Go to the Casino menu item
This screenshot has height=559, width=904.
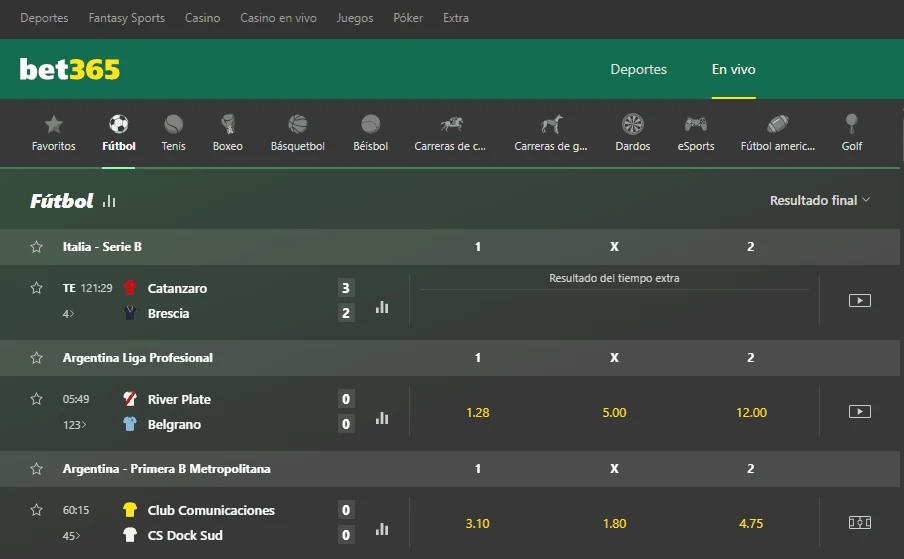202,18
